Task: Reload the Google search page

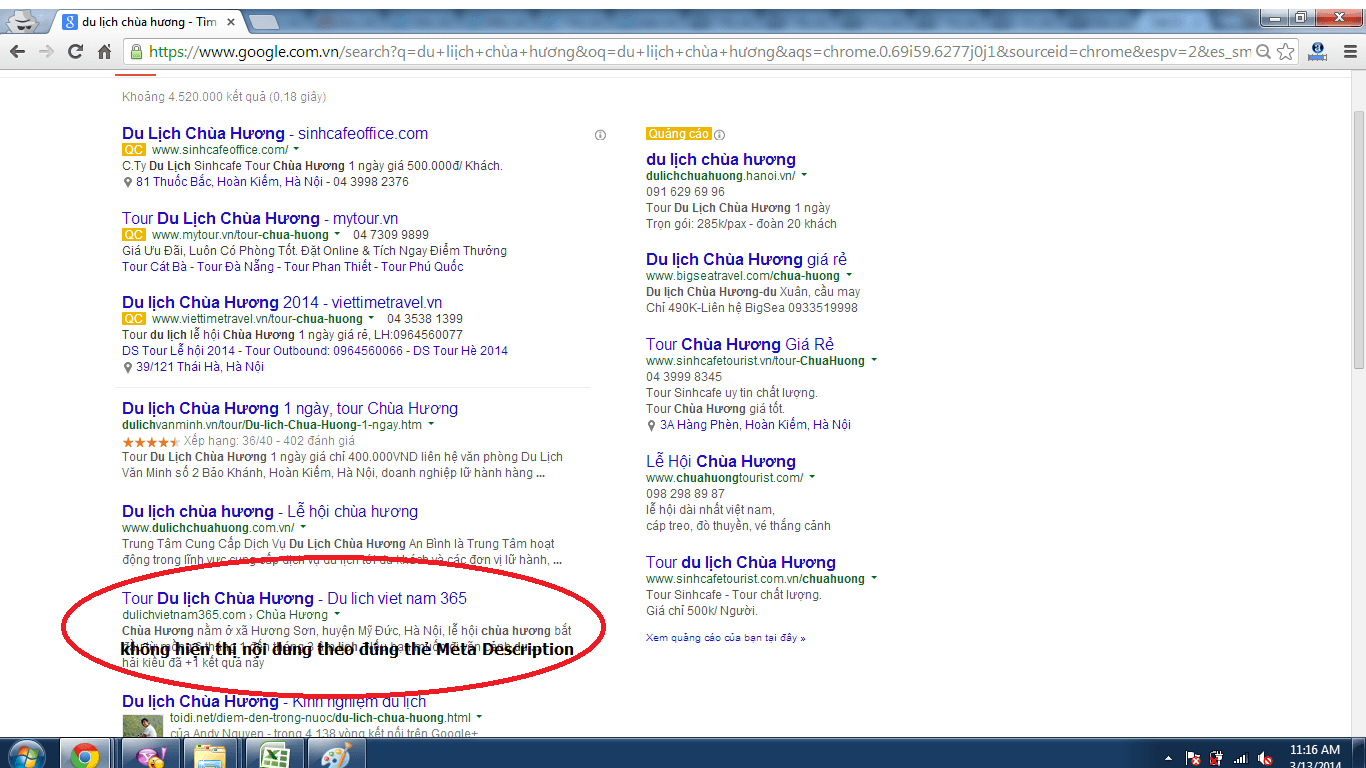Action: click(75, 52)
